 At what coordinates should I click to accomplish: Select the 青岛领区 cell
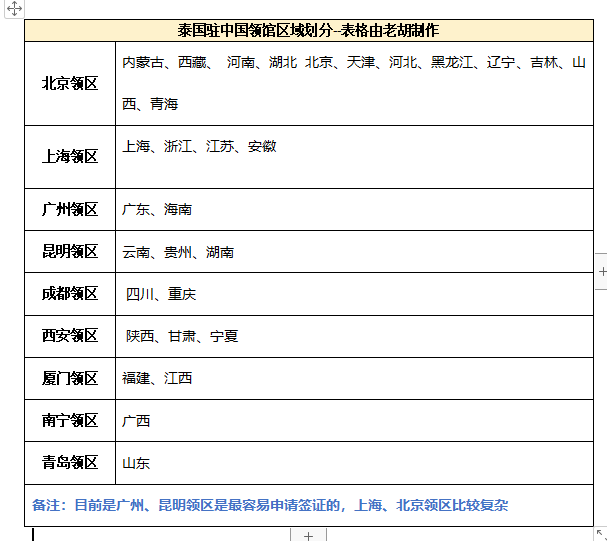point(70,463)
